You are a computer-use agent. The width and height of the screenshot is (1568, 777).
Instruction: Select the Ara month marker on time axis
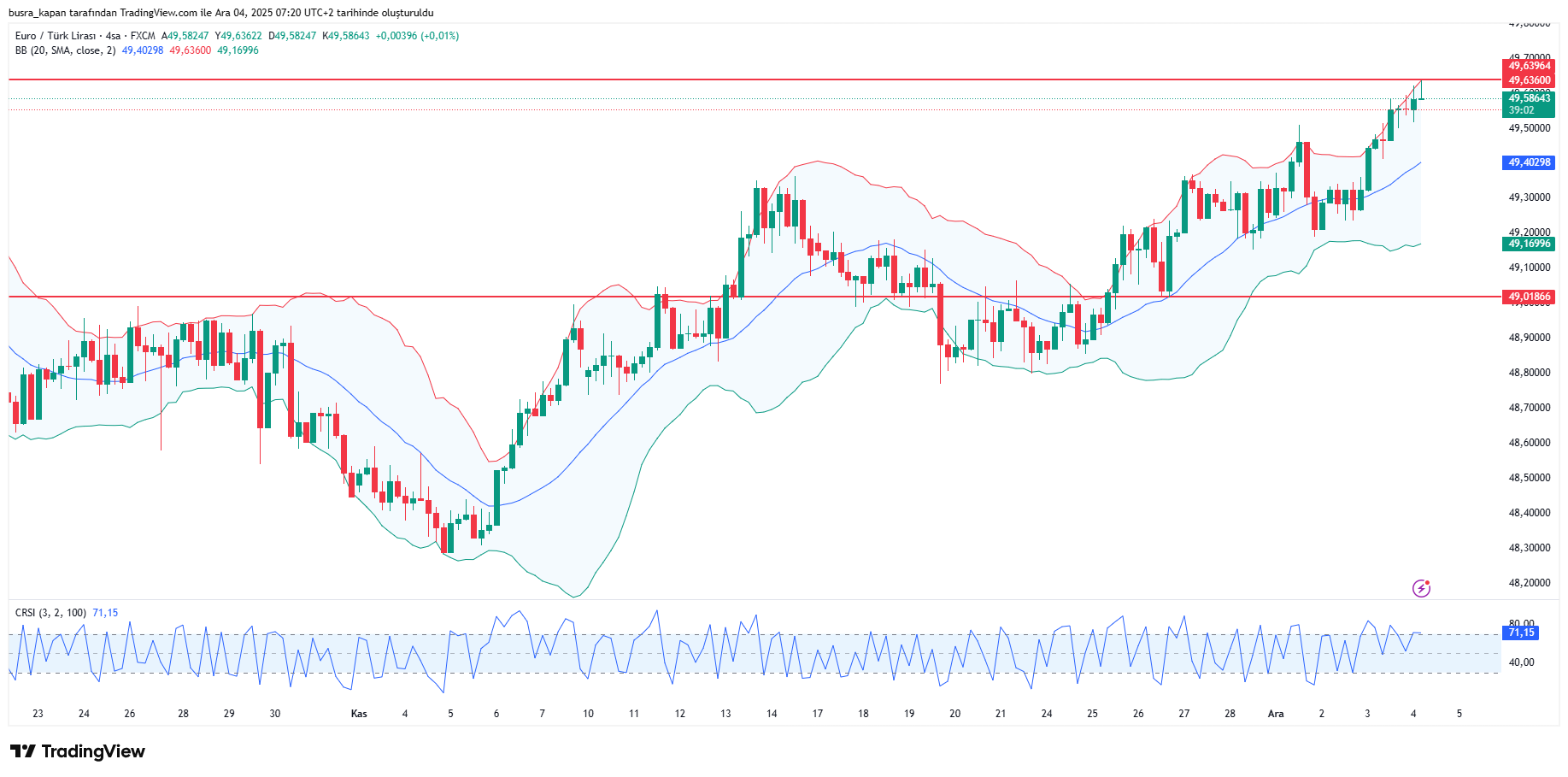[x=1275, y=714]
